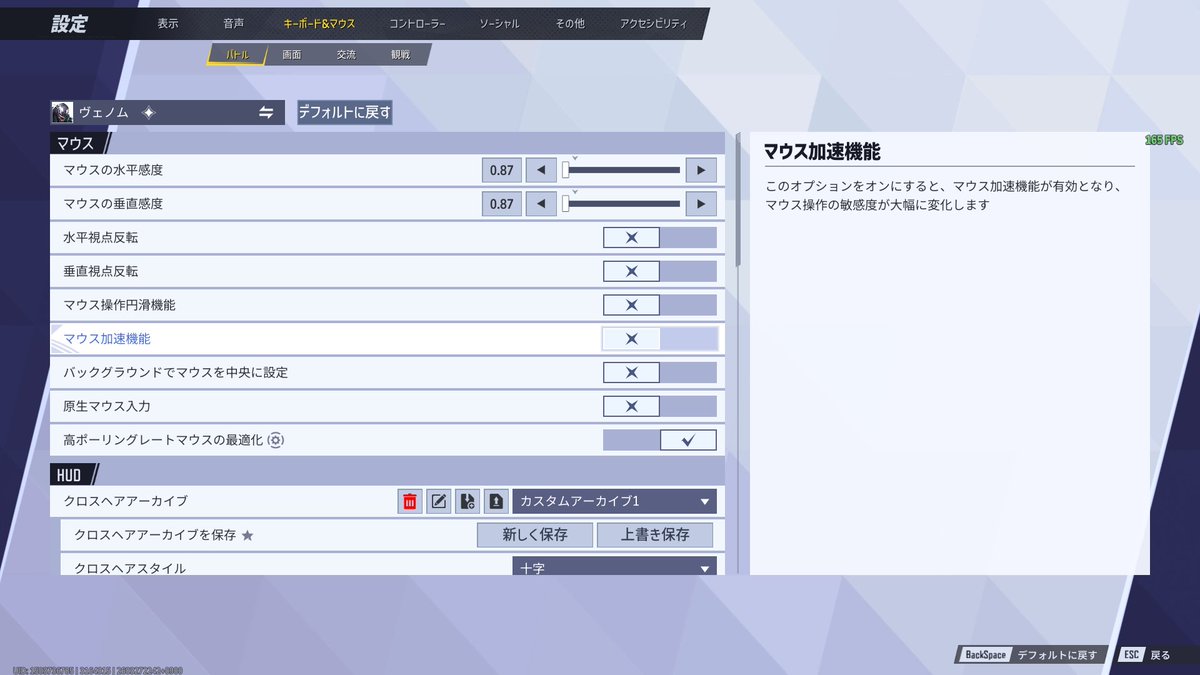Viewport: 1200px width, 675px height.
Task: Open the クロスヘアスタイル 十字 dropdown
Action: (x=615, y=567)
